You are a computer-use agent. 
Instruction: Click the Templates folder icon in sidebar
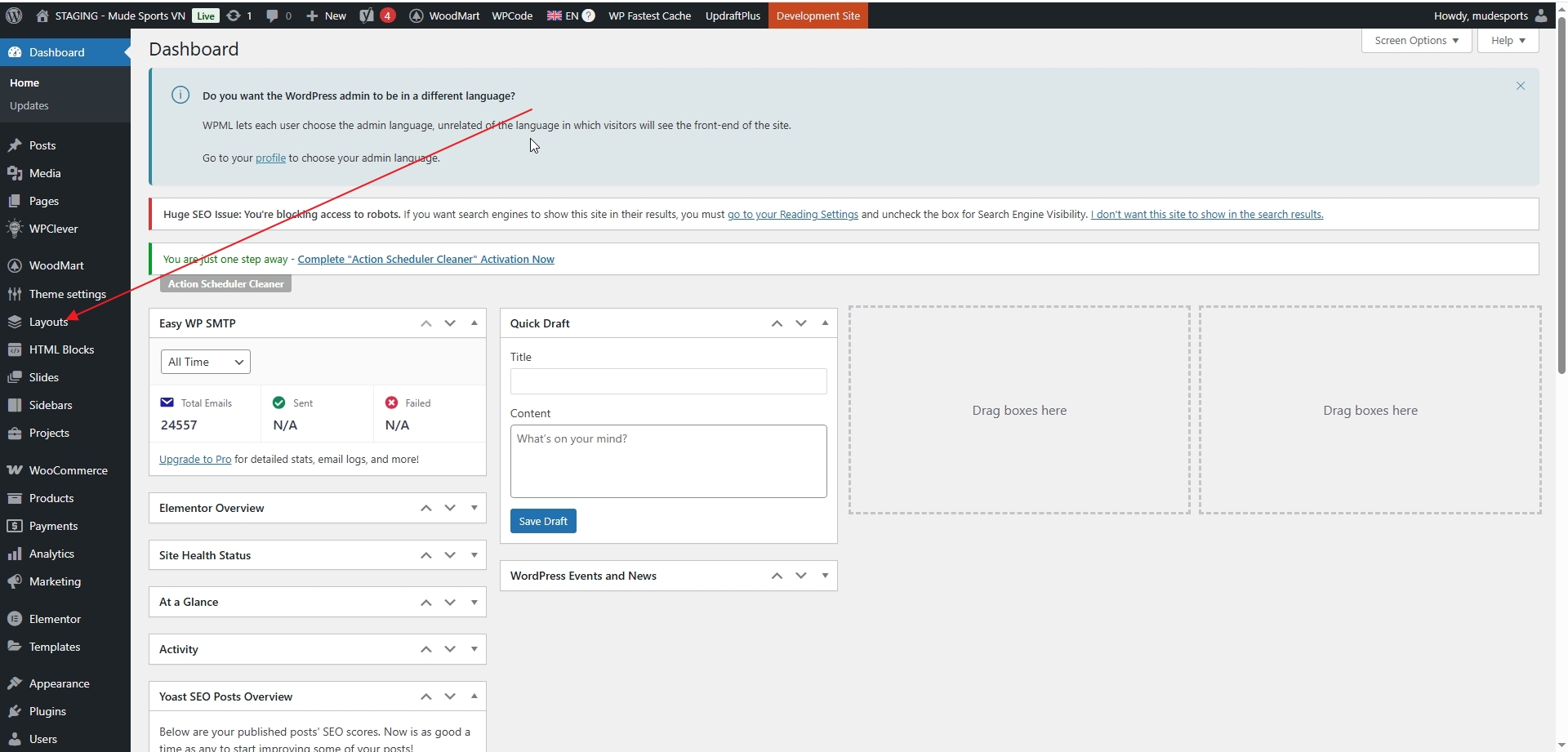[x=14, y=647]
